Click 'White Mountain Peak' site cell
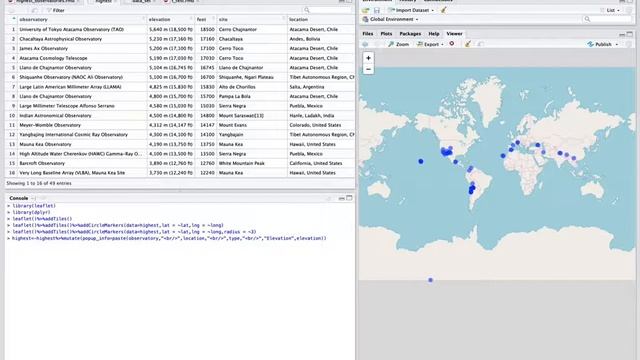Image resolution: width=640 pixels, height=360 pixels. [x=251, y=163]
